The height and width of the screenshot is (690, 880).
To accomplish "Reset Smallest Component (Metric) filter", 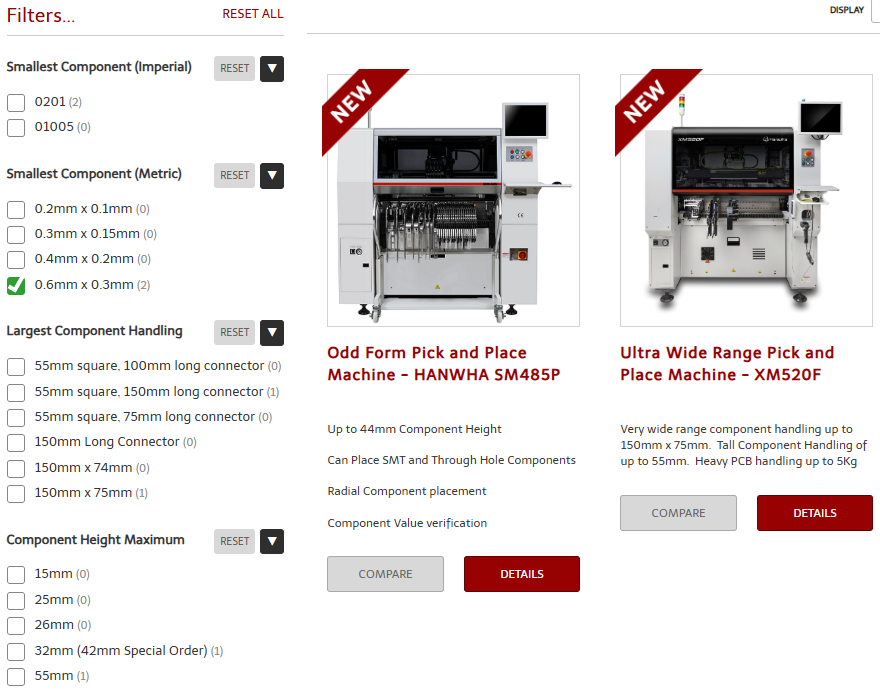I will (x=234, y=176).
